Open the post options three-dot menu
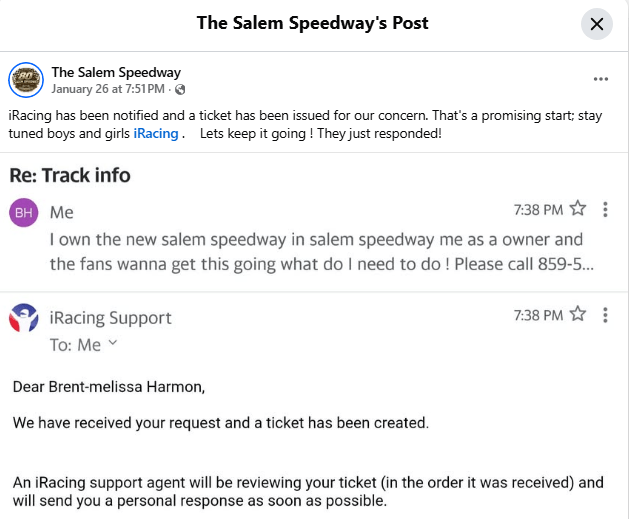Screen dimensions: 629x519 click(600, 79)
